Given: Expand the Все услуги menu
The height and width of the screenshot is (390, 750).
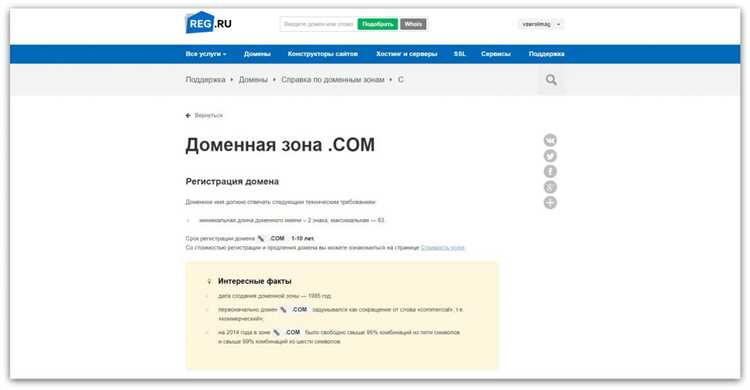Looking at the screenshot, I should [206, 54].
